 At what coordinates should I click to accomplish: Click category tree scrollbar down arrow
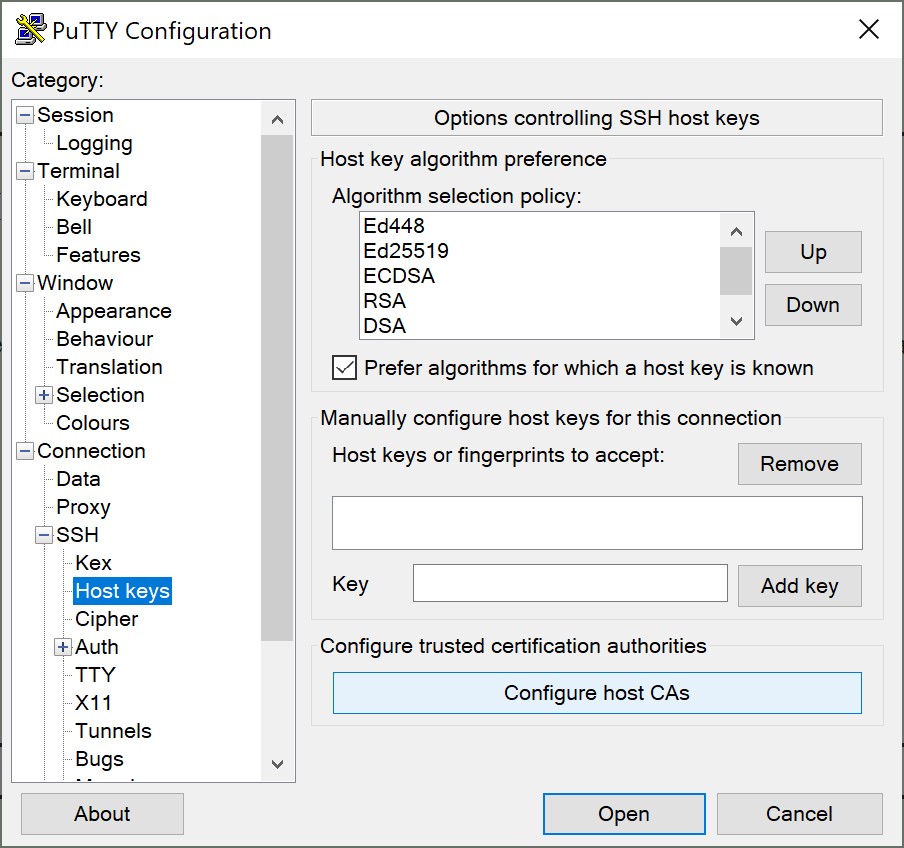277,764
